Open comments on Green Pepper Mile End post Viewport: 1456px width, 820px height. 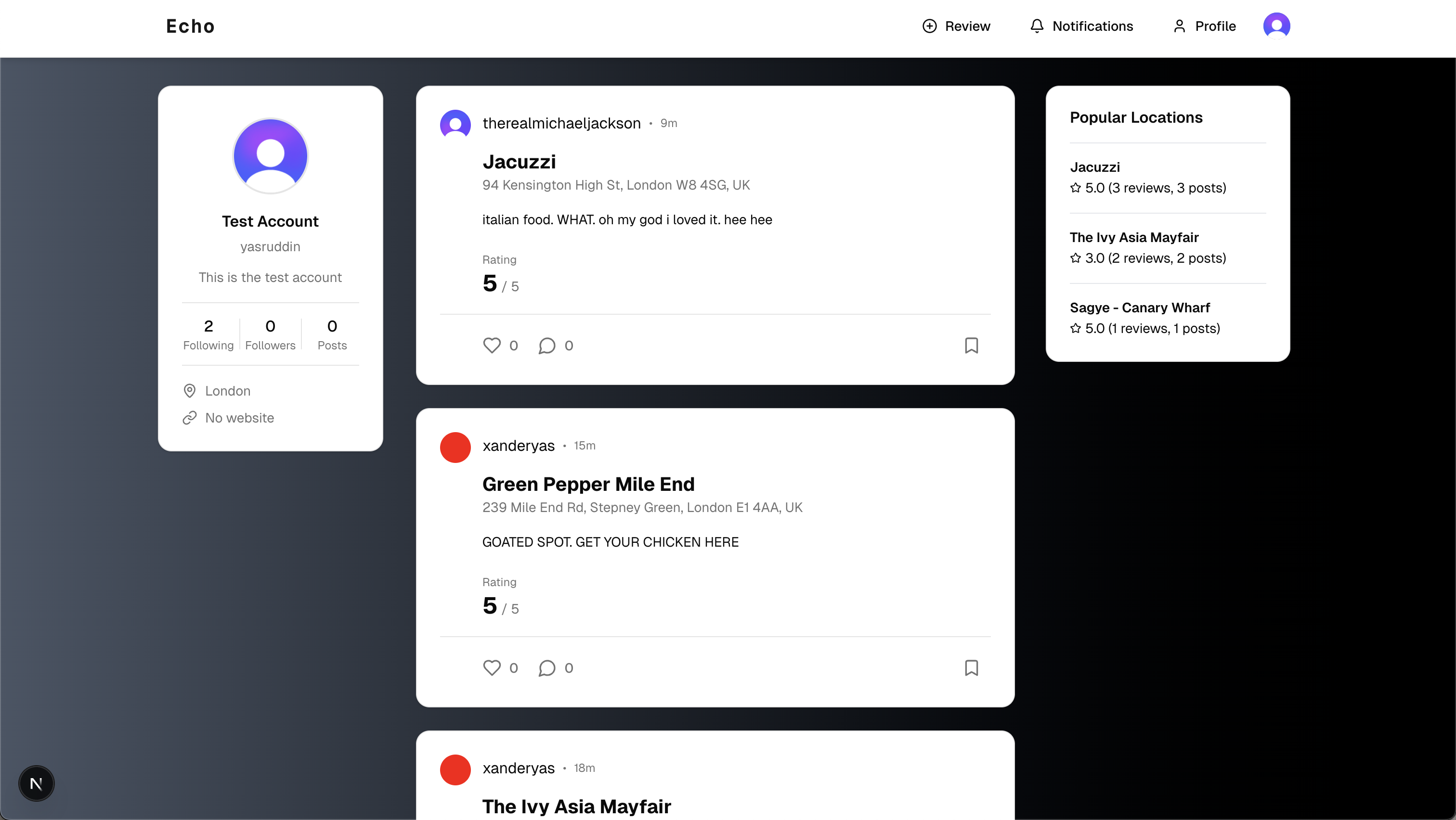[546, 667]
